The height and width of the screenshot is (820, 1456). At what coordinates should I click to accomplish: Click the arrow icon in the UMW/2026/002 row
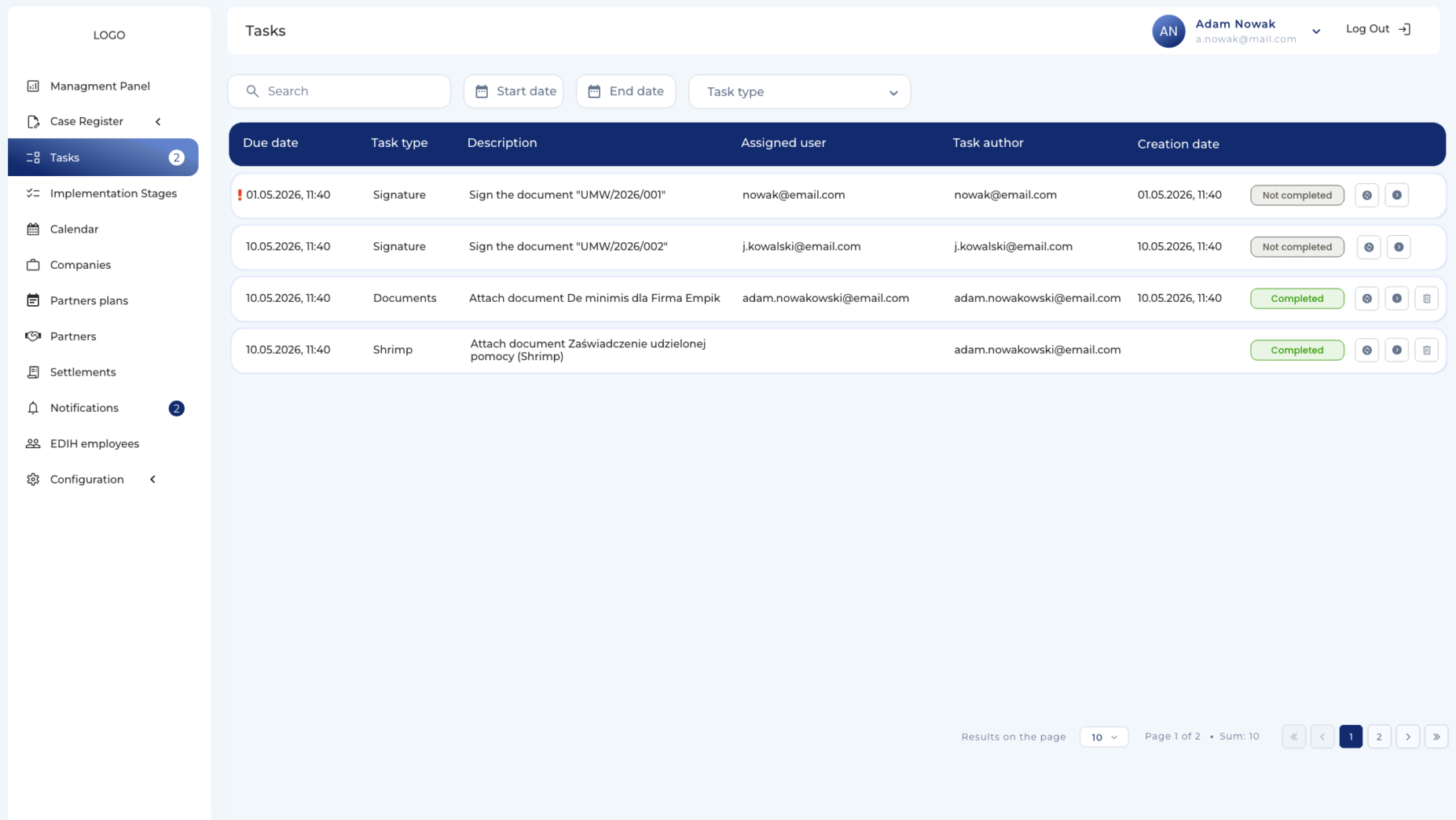(x=1399, y=247)
